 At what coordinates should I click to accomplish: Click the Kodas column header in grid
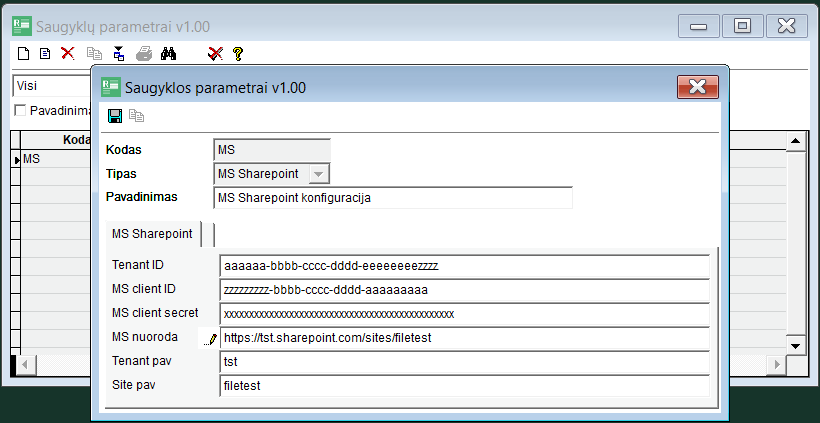click(x=55, y=140)
